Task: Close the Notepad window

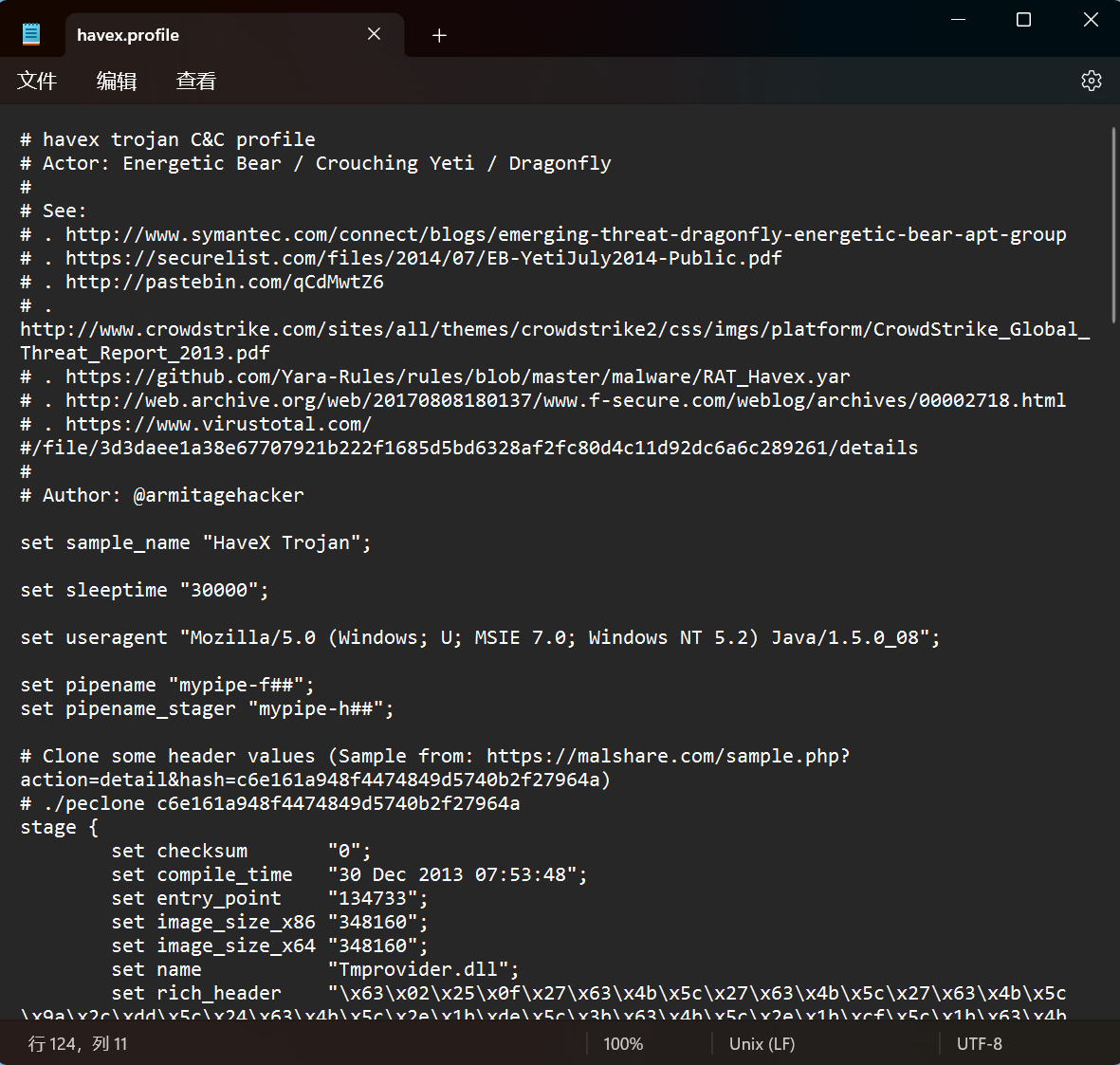Action: 1090,20
